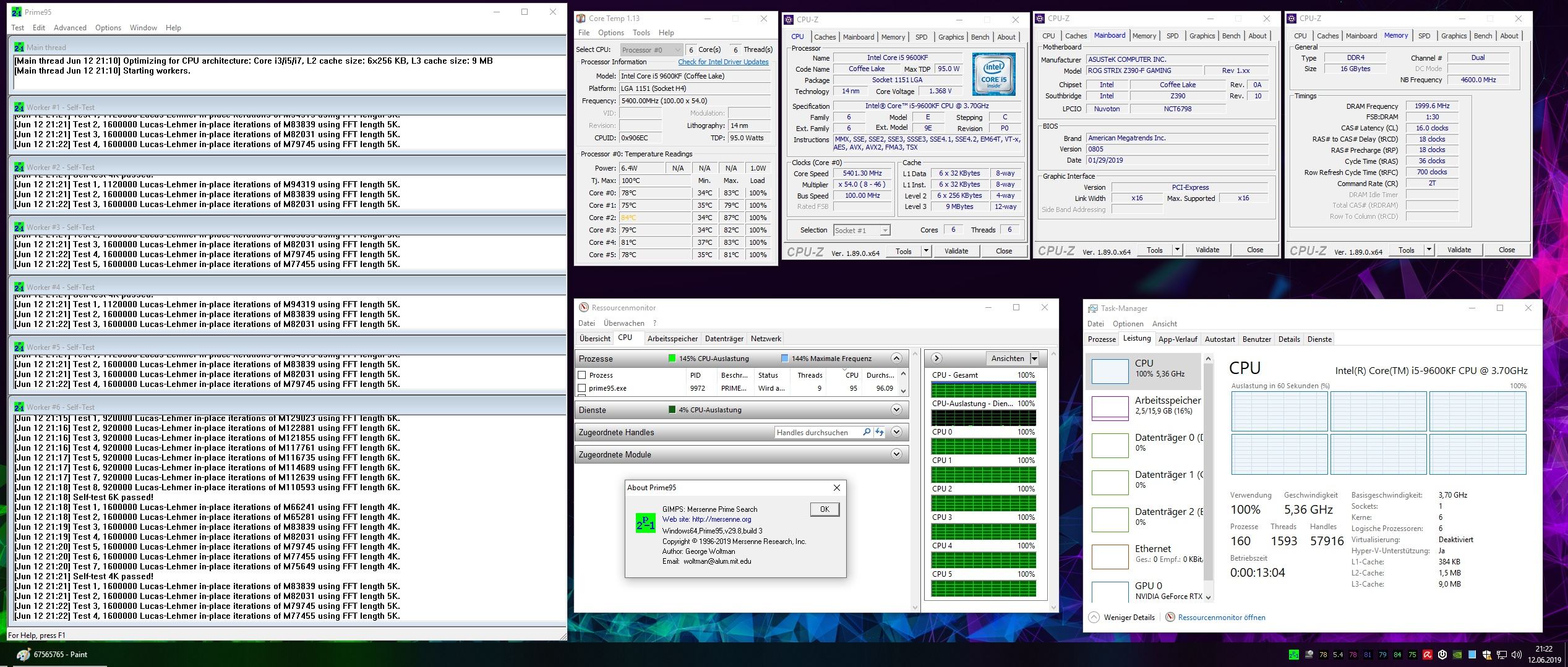Select the Ethernet item in Task-Manager sidebar
The height and width of the screenshot is (667, 1568).
[1144, 556]
